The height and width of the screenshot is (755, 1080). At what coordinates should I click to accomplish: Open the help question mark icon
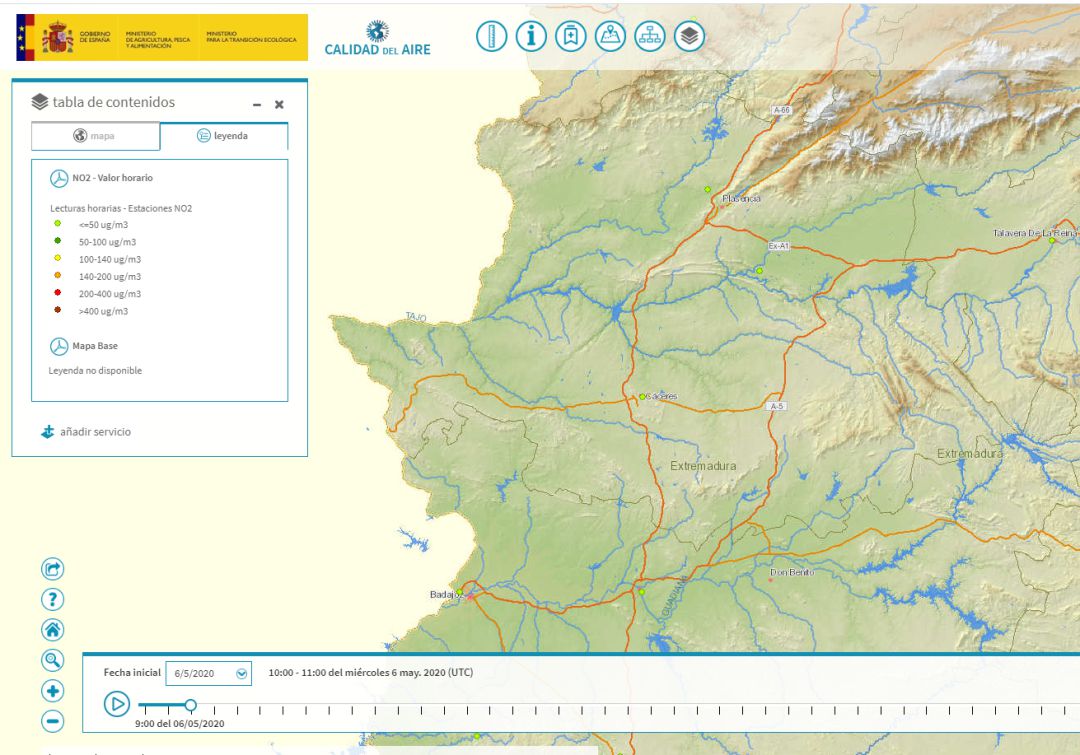coord(52,599)
